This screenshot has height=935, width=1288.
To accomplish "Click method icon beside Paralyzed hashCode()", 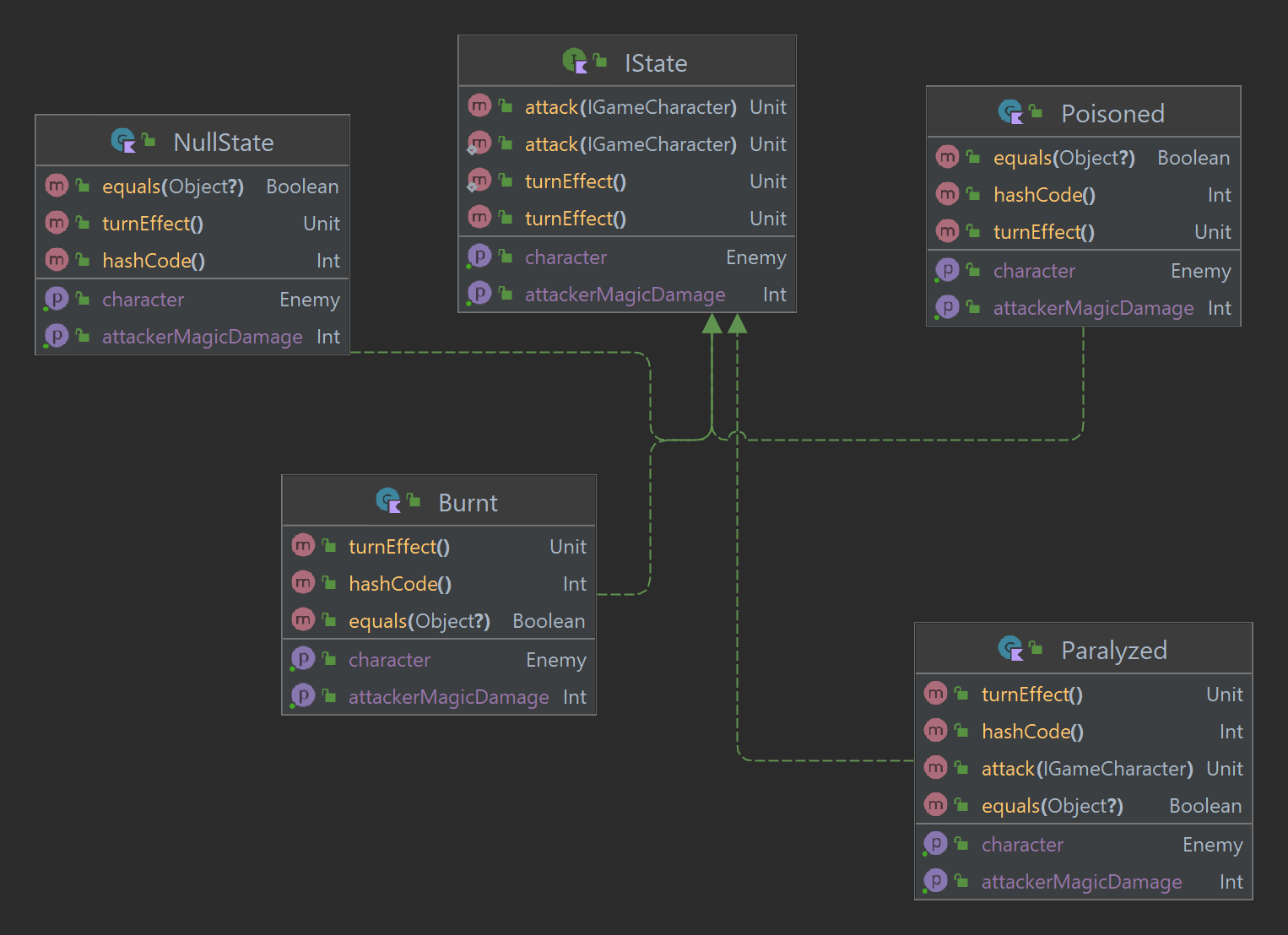I will coord(936,730).
